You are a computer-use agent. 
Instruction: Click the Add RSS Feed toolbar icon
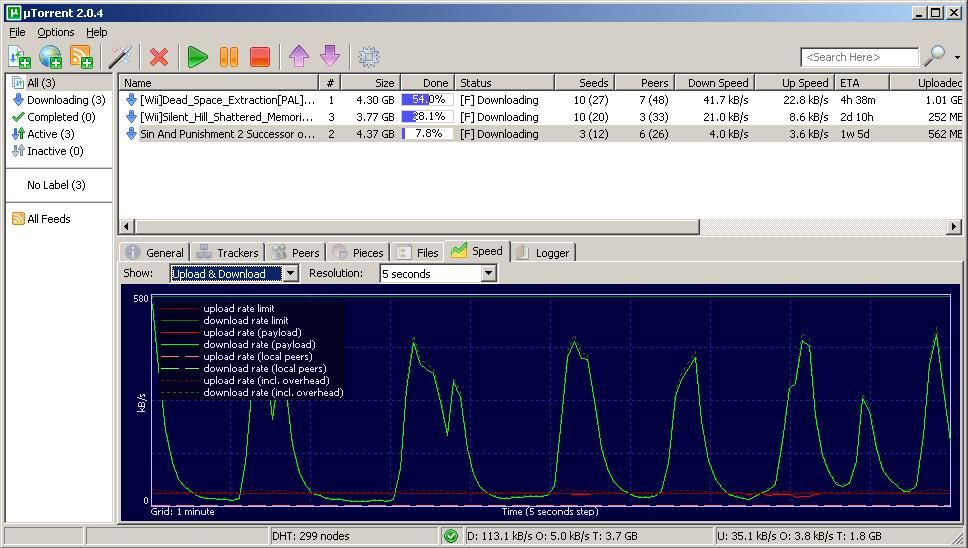81,57
